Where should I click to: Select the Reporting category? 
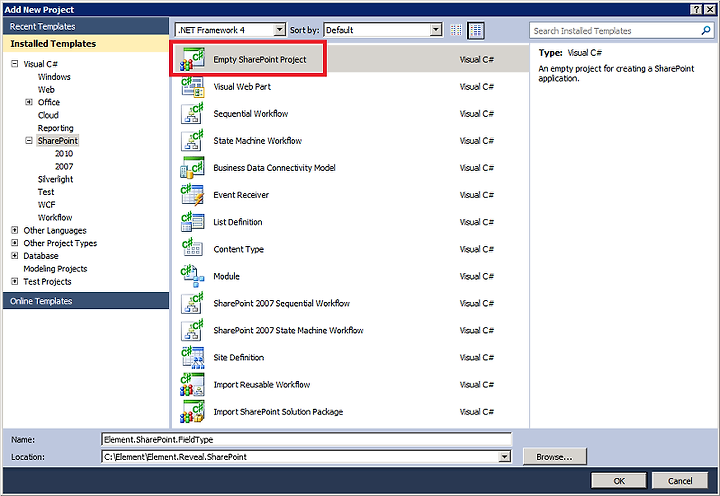(x=56, y=128)
